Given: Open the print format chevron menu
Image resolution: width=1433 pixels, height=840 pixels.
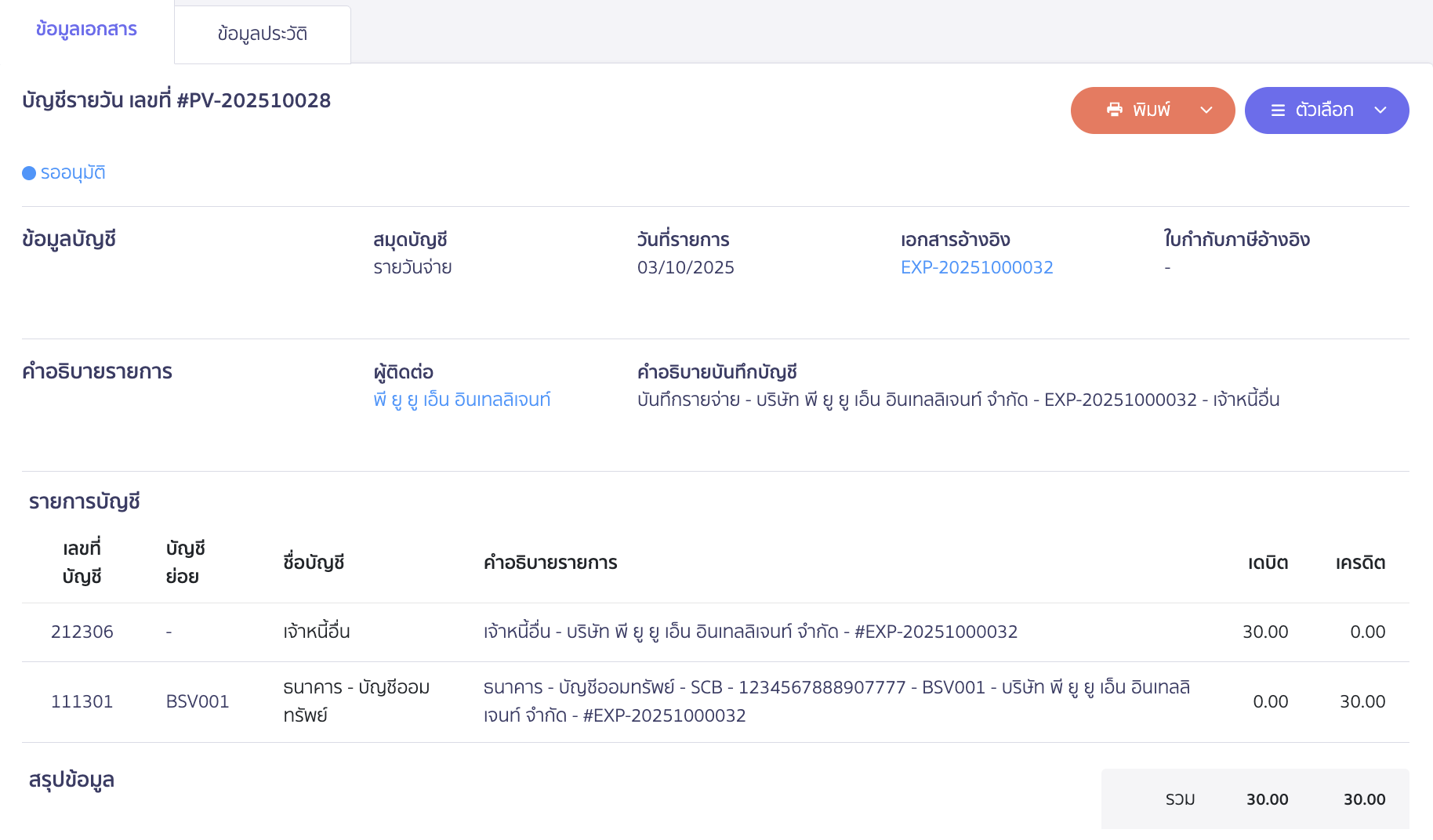Looking at the screenshot, I should (1206, 110).
